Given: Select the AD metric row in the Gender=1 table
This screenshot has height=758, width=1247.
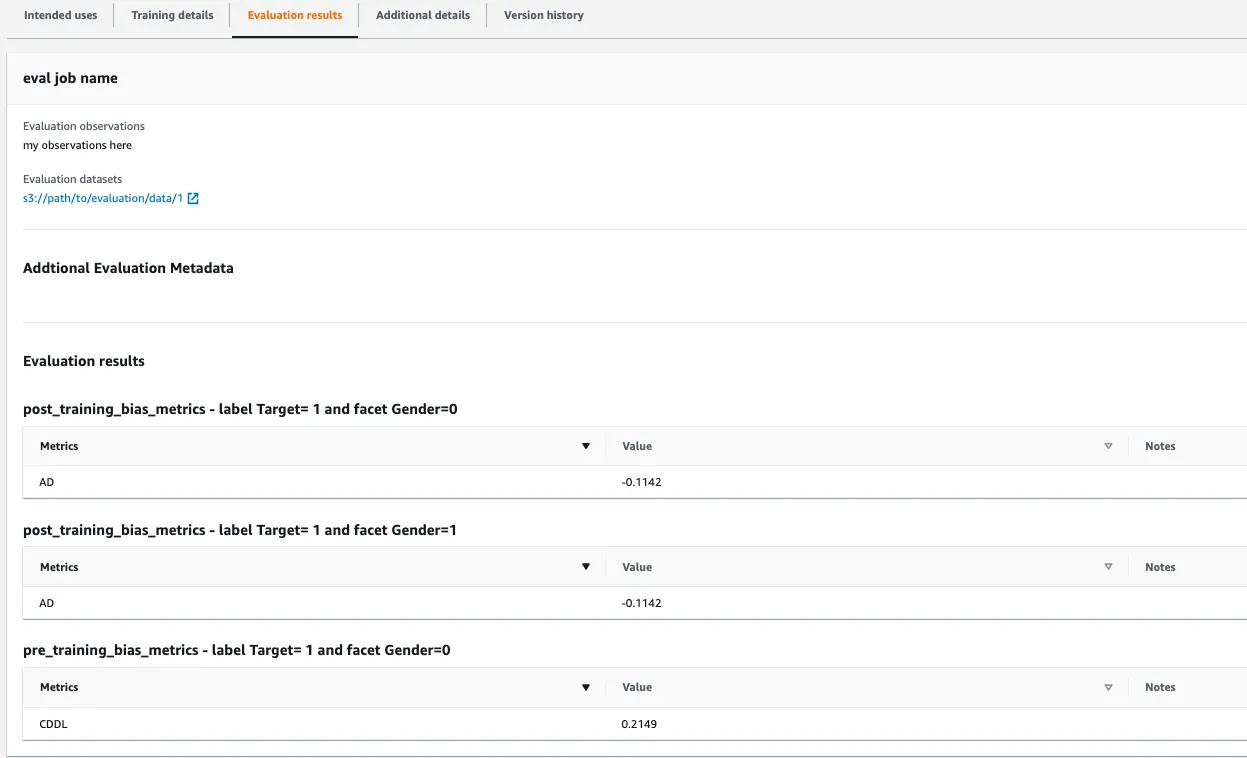Looking at the screenshot, I should tap(46, 603).
